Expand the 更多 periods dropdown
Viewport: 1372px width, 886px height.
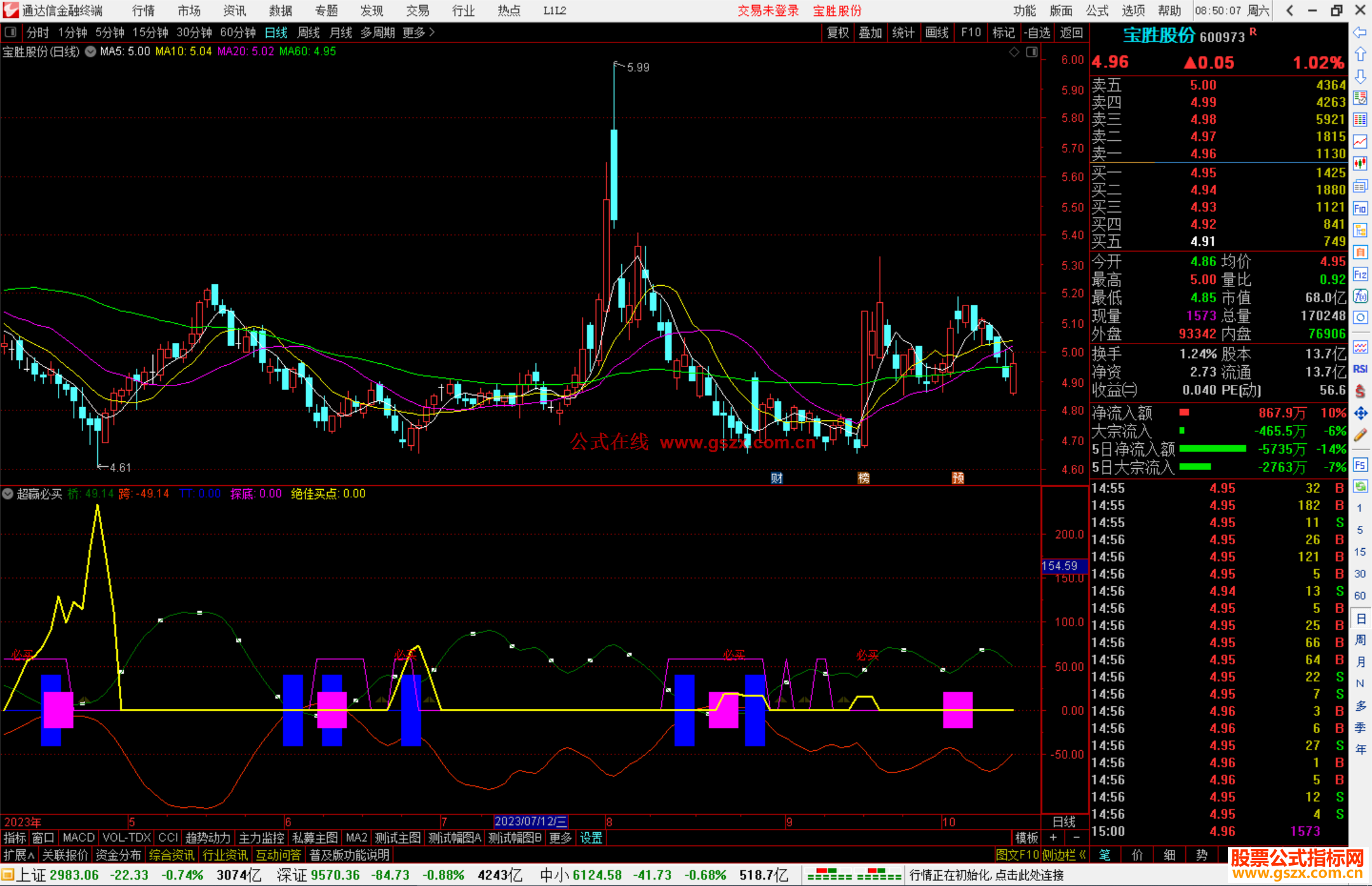[x=419, y=32]
